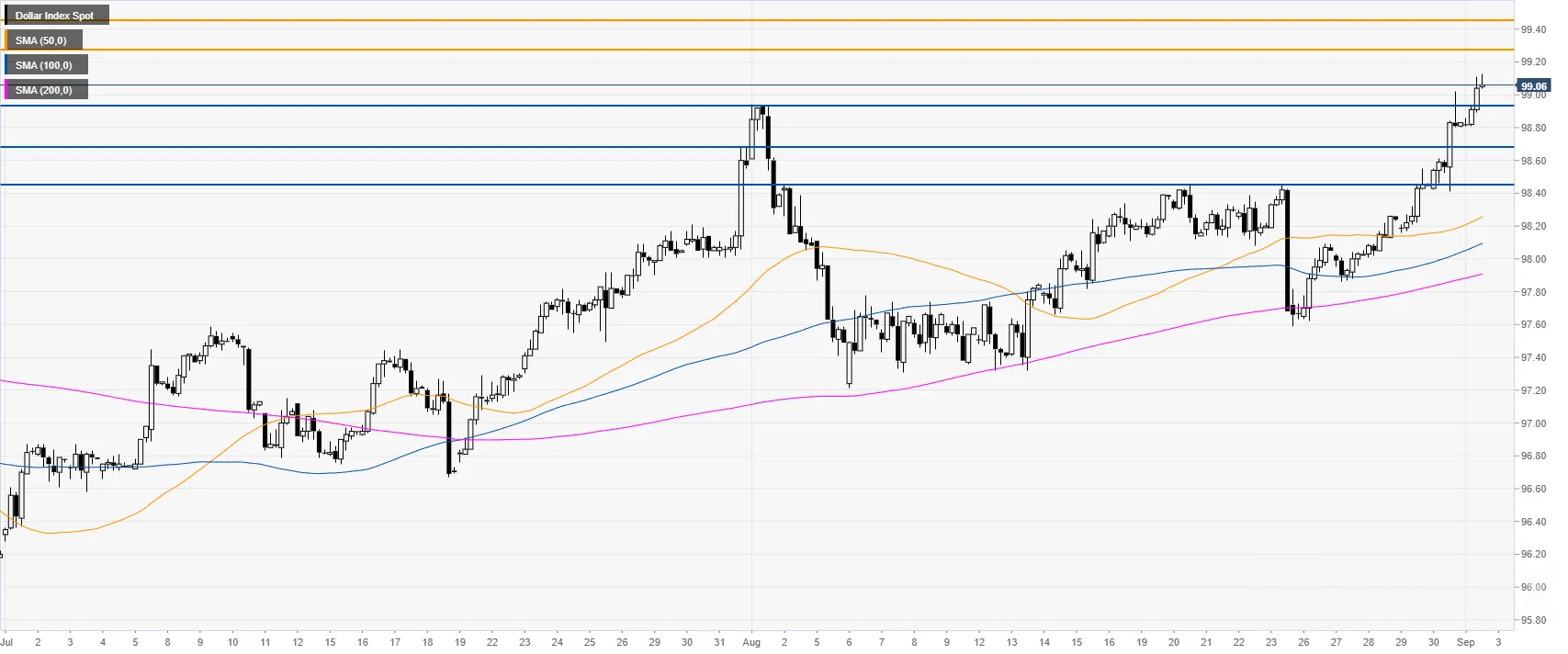1568x654 pixels.
Task: Click the 97.00 price axis label
Action: coord(1533,423)
